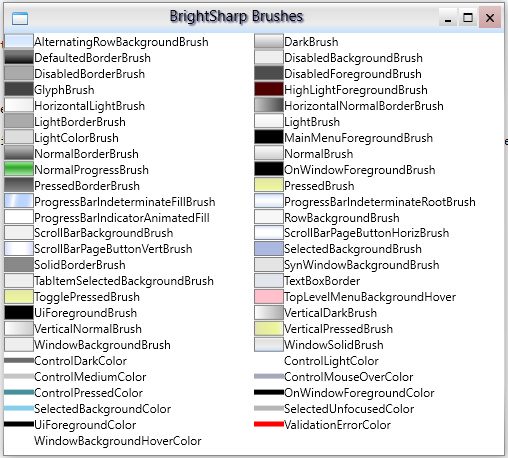This screenshot has height=458, width=508.
Task: Select NormalBorderBrush label text
Action: (86, 154)
